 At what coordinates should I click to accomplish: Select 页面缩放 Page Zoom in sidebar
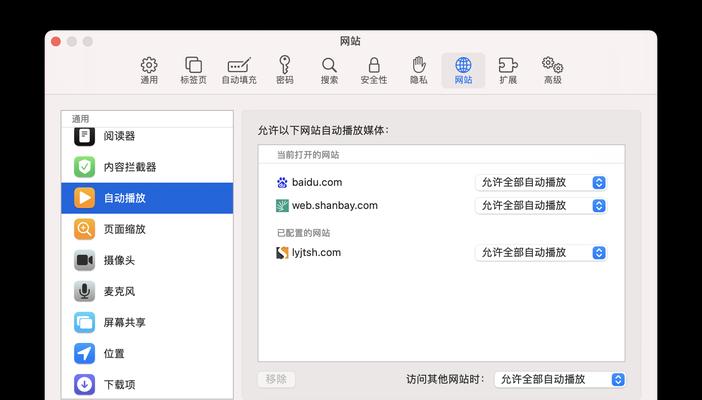click(x=147, y=229)
